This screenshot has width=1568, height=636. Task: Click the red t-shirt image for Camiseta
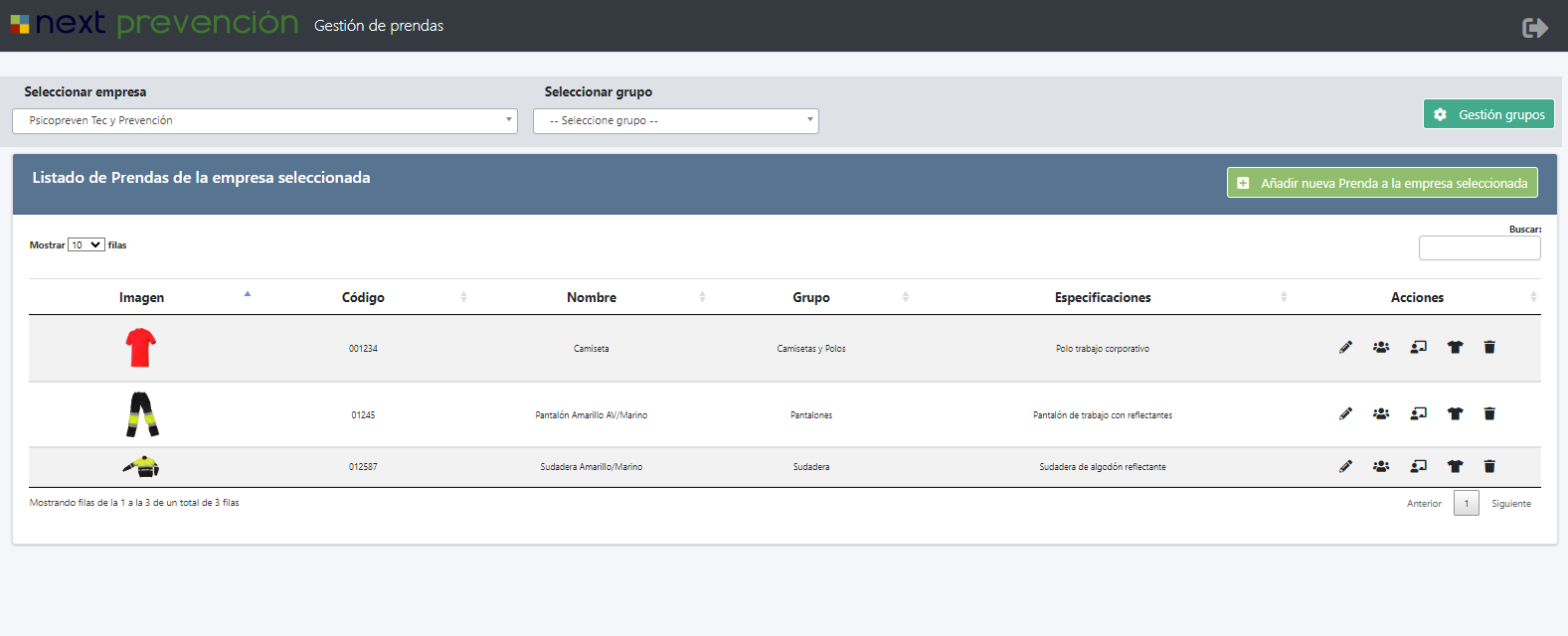click(141, 348)
